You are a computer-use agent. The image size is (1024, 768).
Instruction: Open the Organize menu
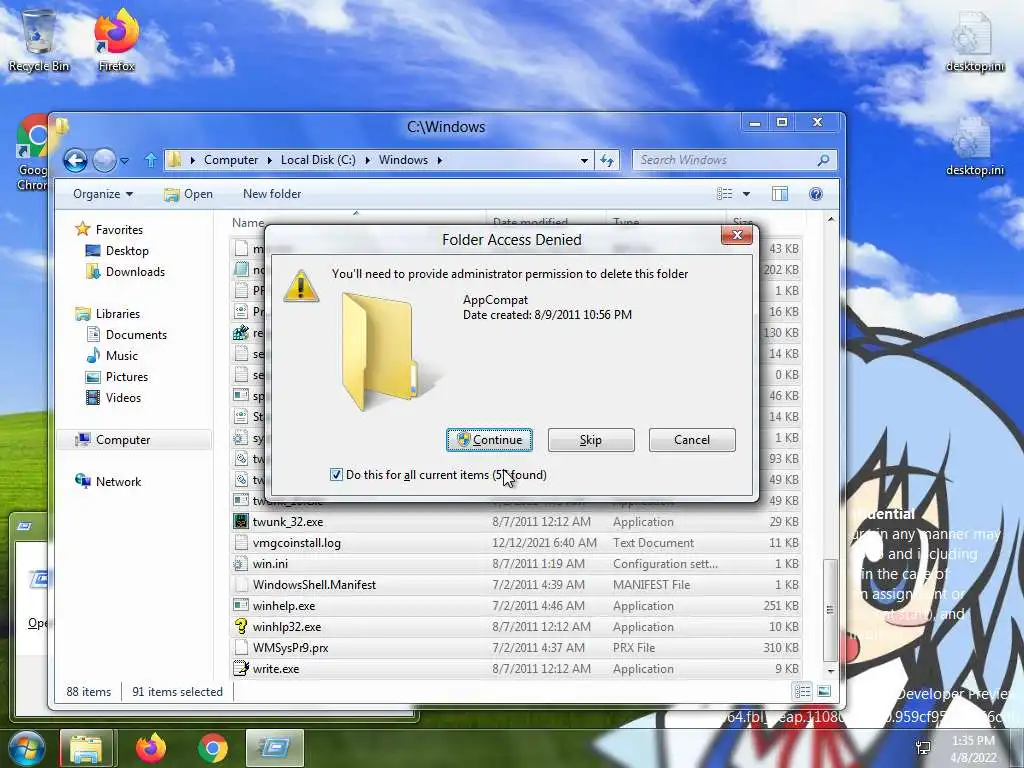tap(103, 194)
